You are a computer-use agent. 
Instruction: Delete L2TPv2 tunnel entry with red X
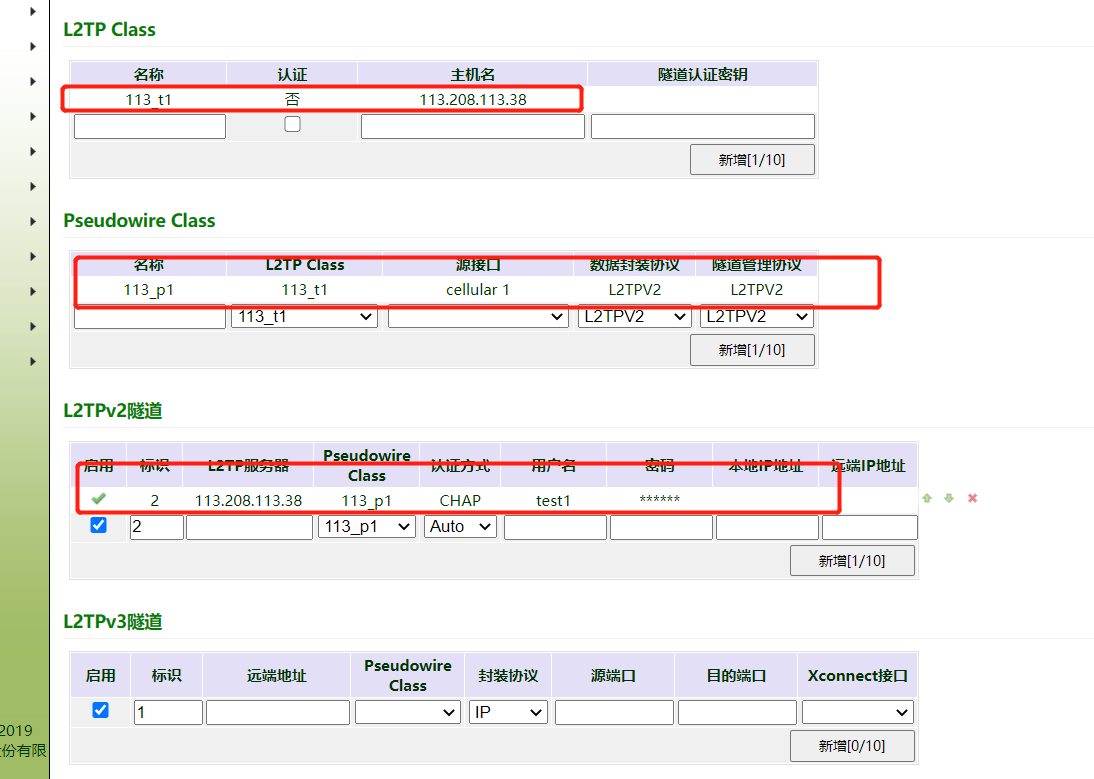[972, 498]
